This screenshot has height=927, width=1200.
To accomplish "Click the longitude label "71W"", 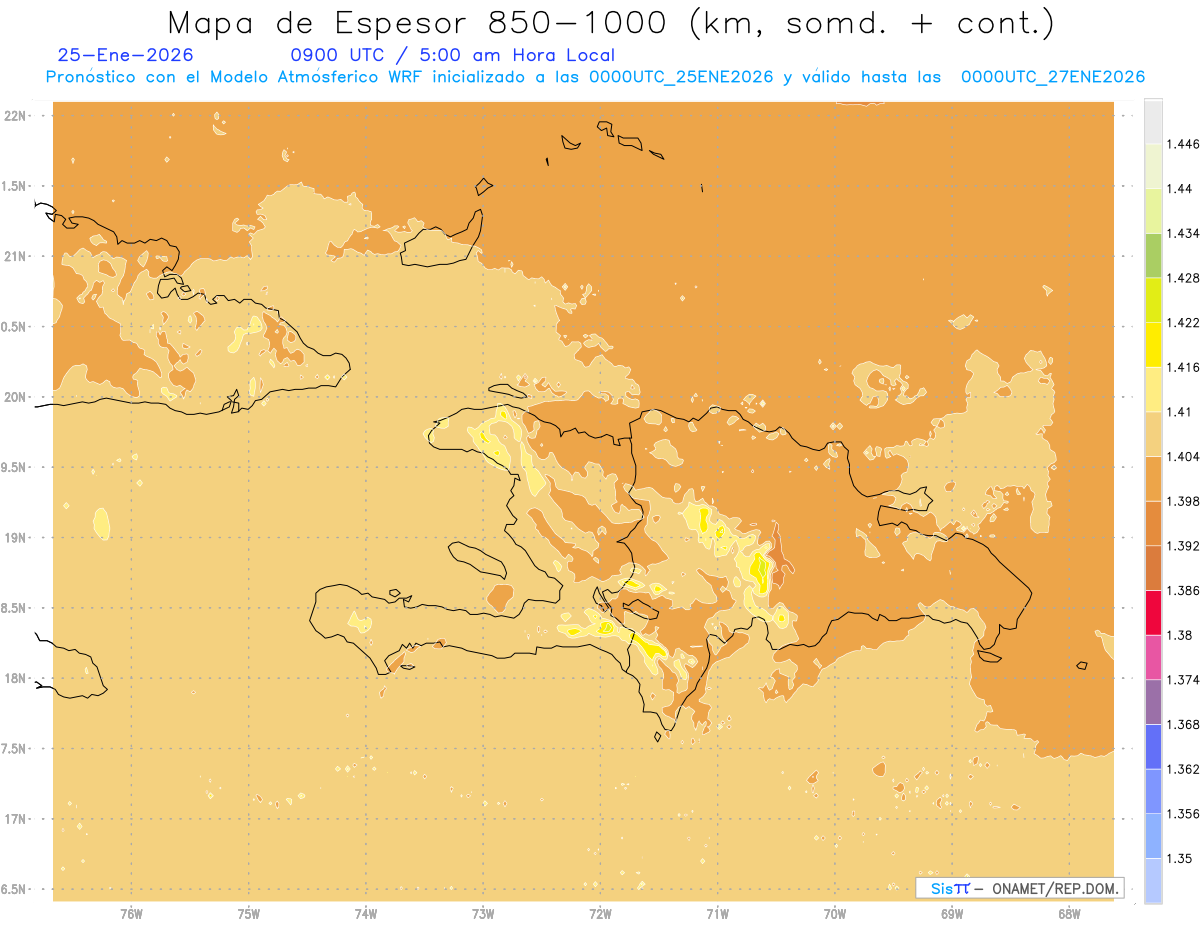I will tap(717, 913).
